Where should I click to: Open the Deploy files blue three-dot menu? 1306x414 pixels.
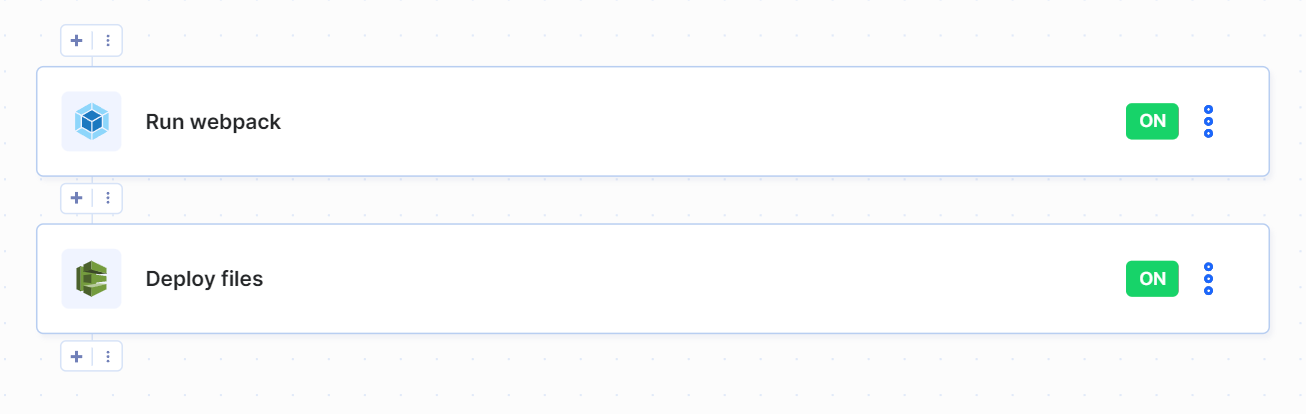coord(1208,279)
